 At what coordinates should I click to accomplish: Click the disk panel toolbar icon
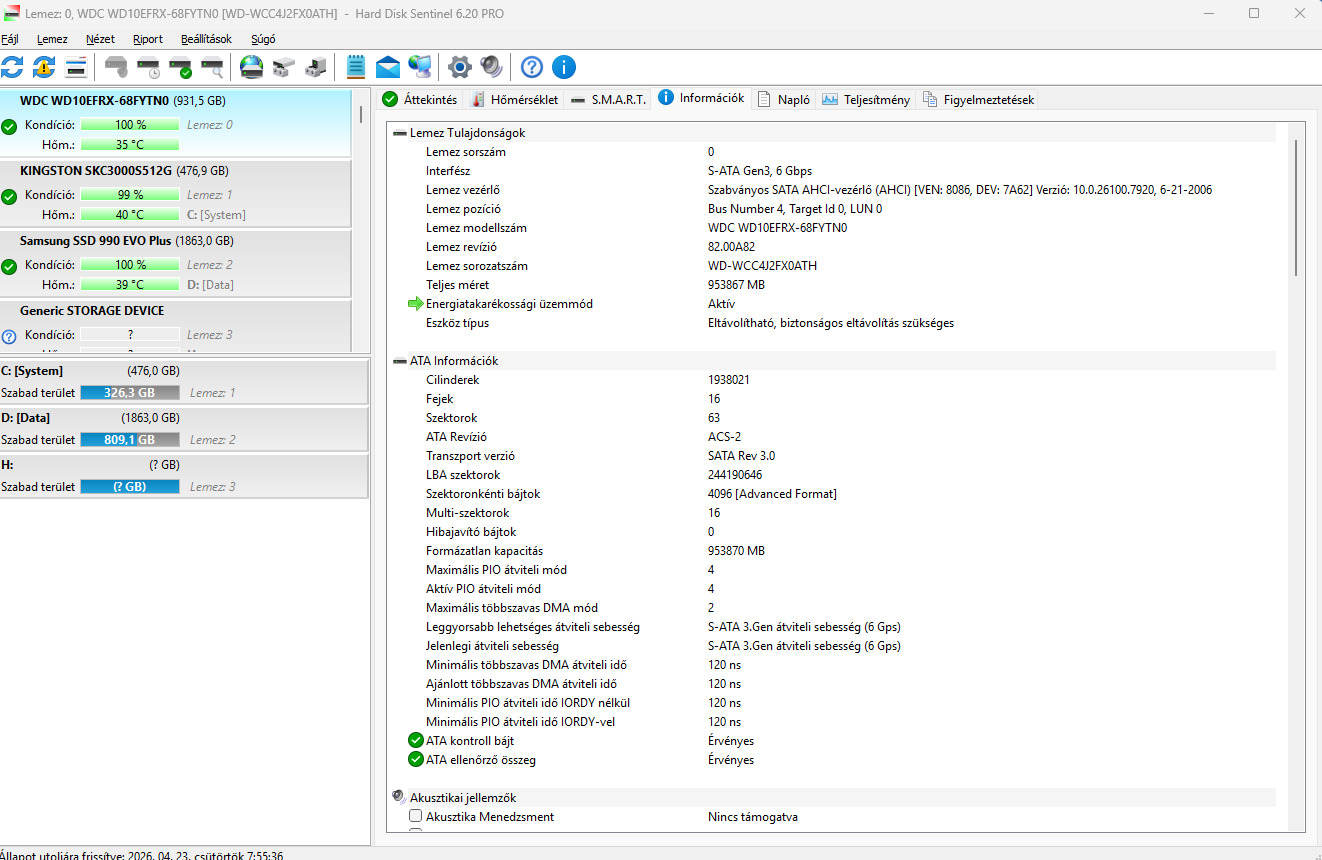(76, 67)
